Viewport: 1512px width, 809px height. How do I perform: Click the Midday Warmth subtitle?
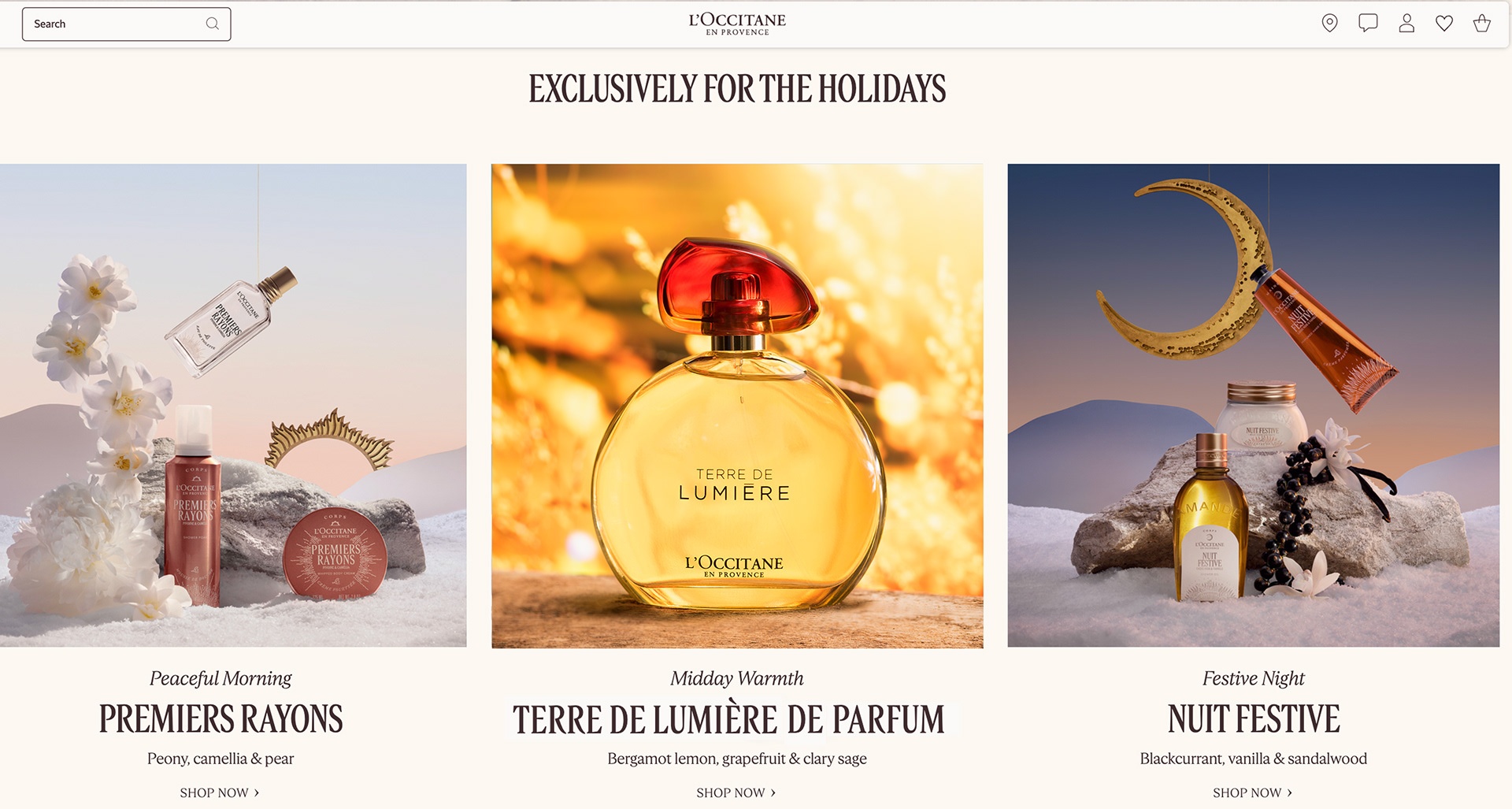737,678
